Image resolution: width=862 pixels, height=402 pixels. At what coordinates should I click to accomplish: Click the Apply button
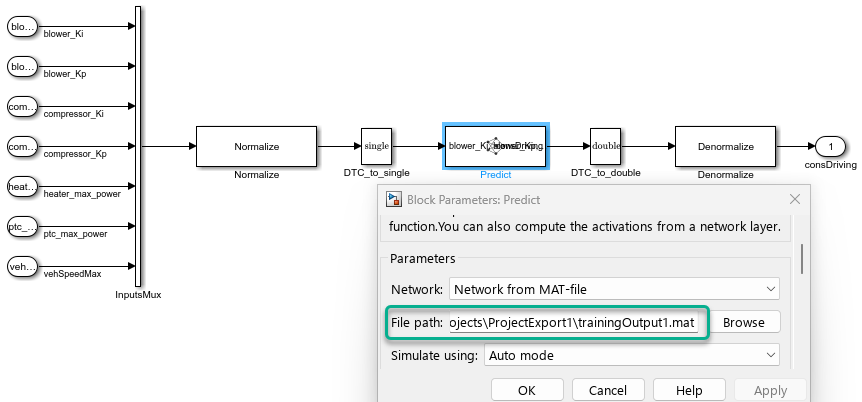coord(770,390)
